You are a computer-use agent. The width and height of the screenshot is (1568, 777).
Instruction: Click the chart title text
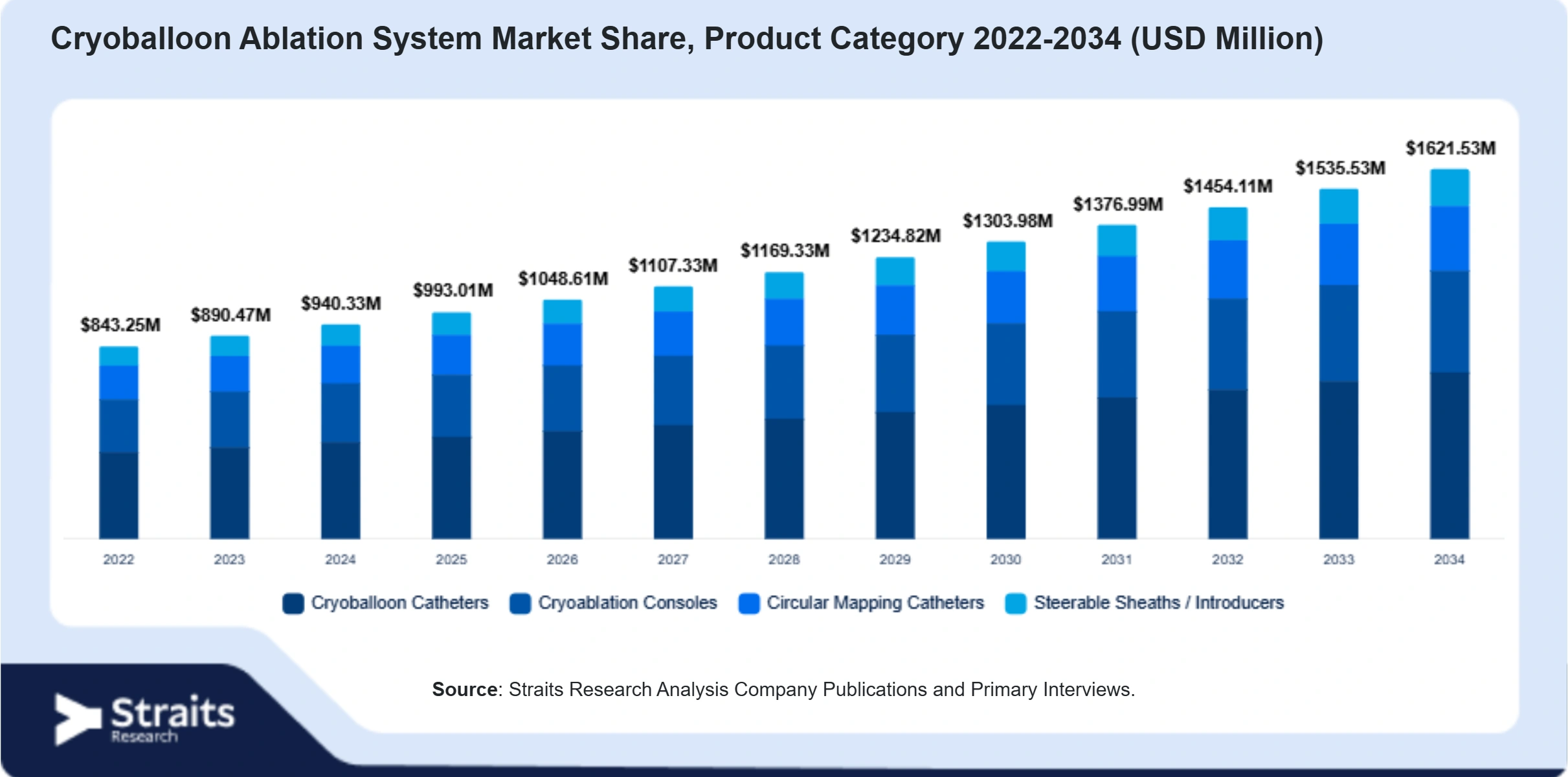click(x=688, y=39)
